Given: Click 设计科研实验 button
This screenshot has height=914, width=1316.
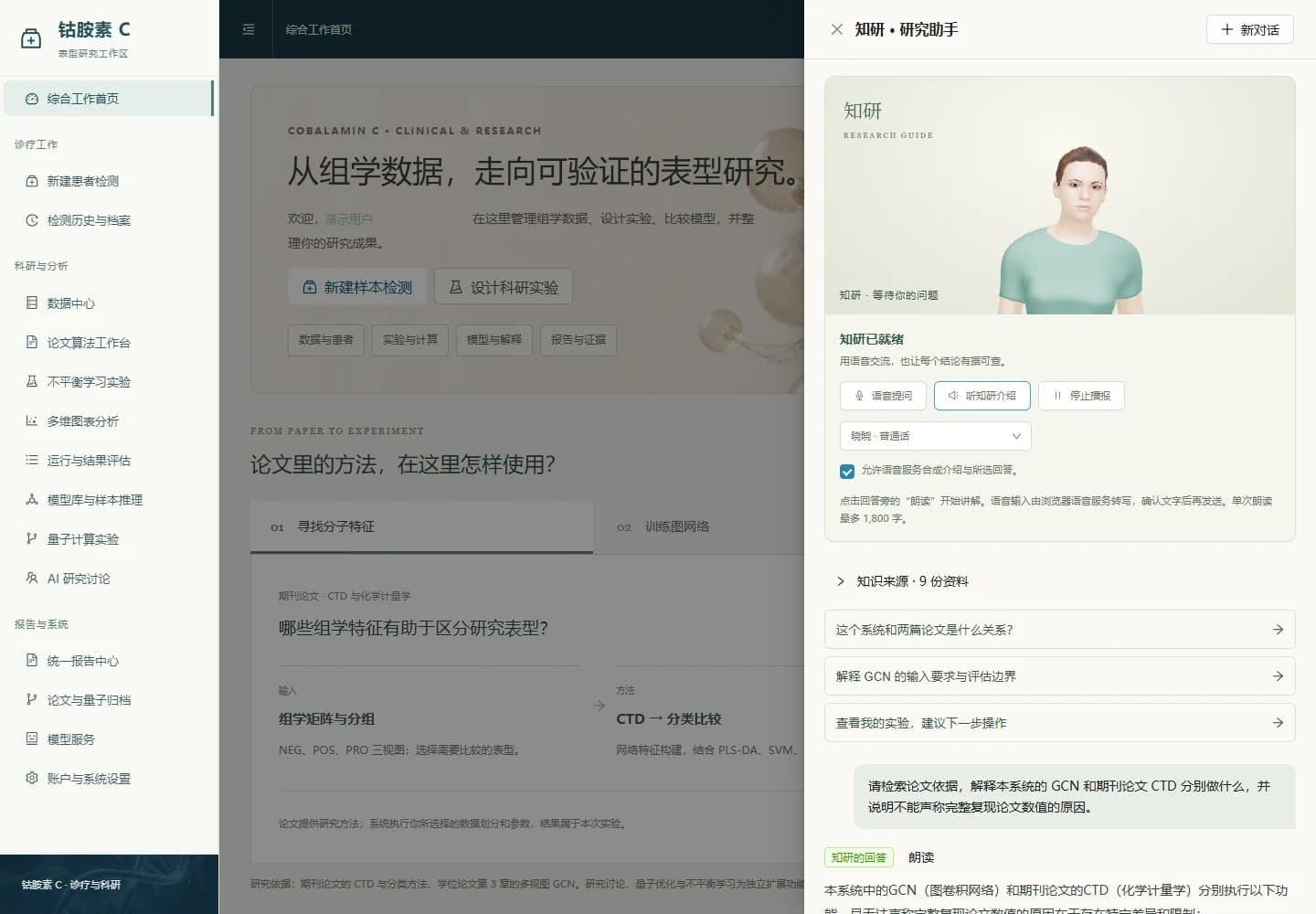Looking at the screenshot, I should [504, 287].
